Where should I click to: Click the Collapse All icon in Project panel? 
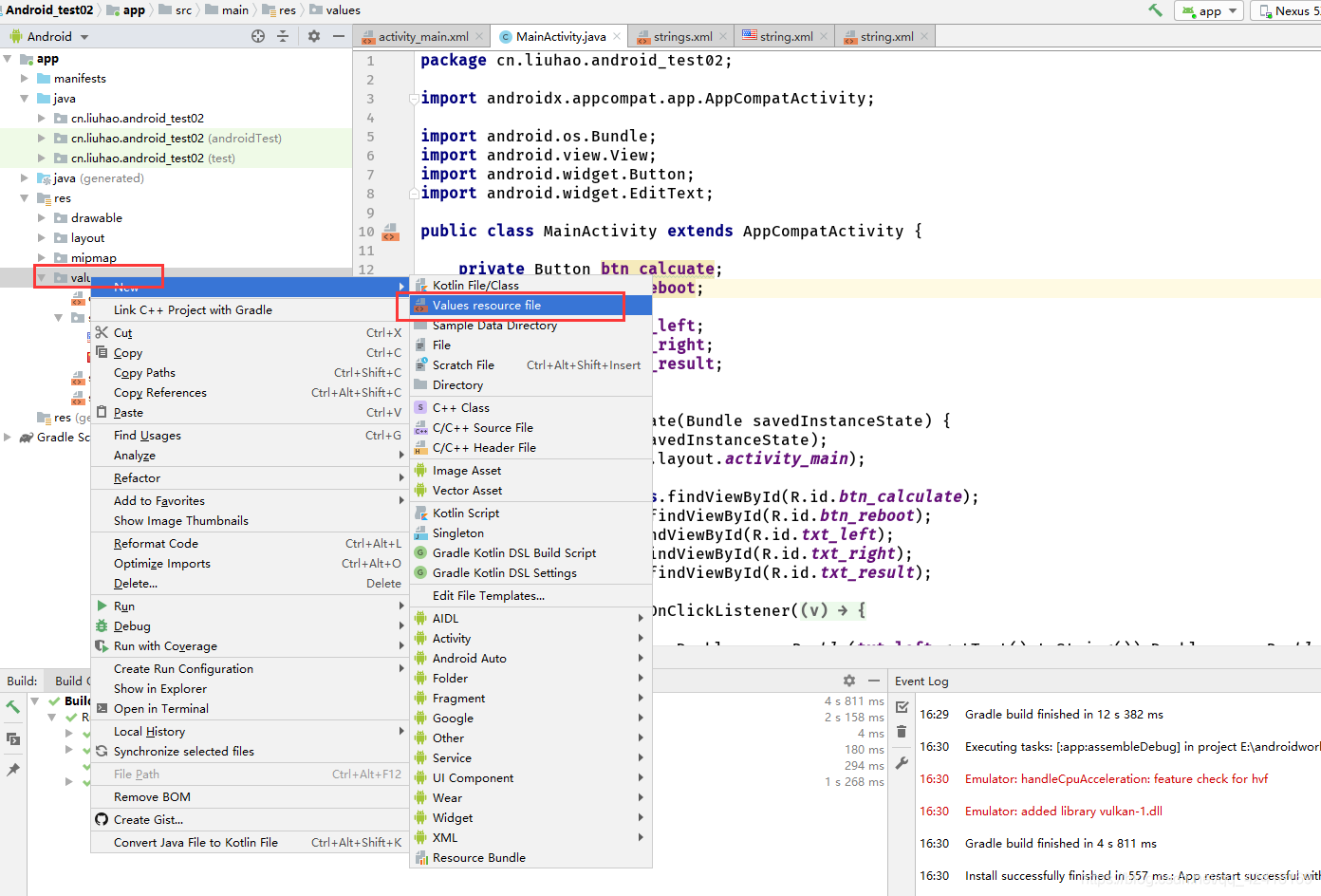(283, 36)
